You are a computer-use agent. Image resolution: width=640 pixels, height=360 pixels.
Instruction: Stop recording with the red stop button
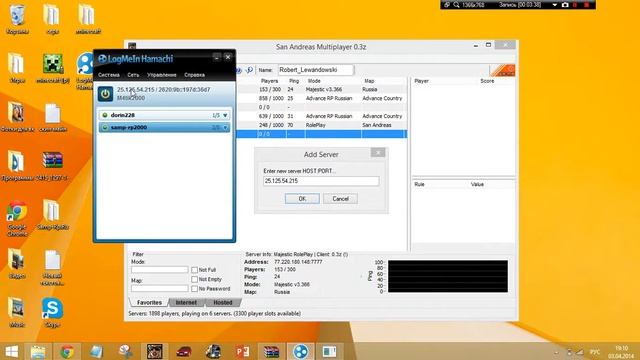click(587, 5)
